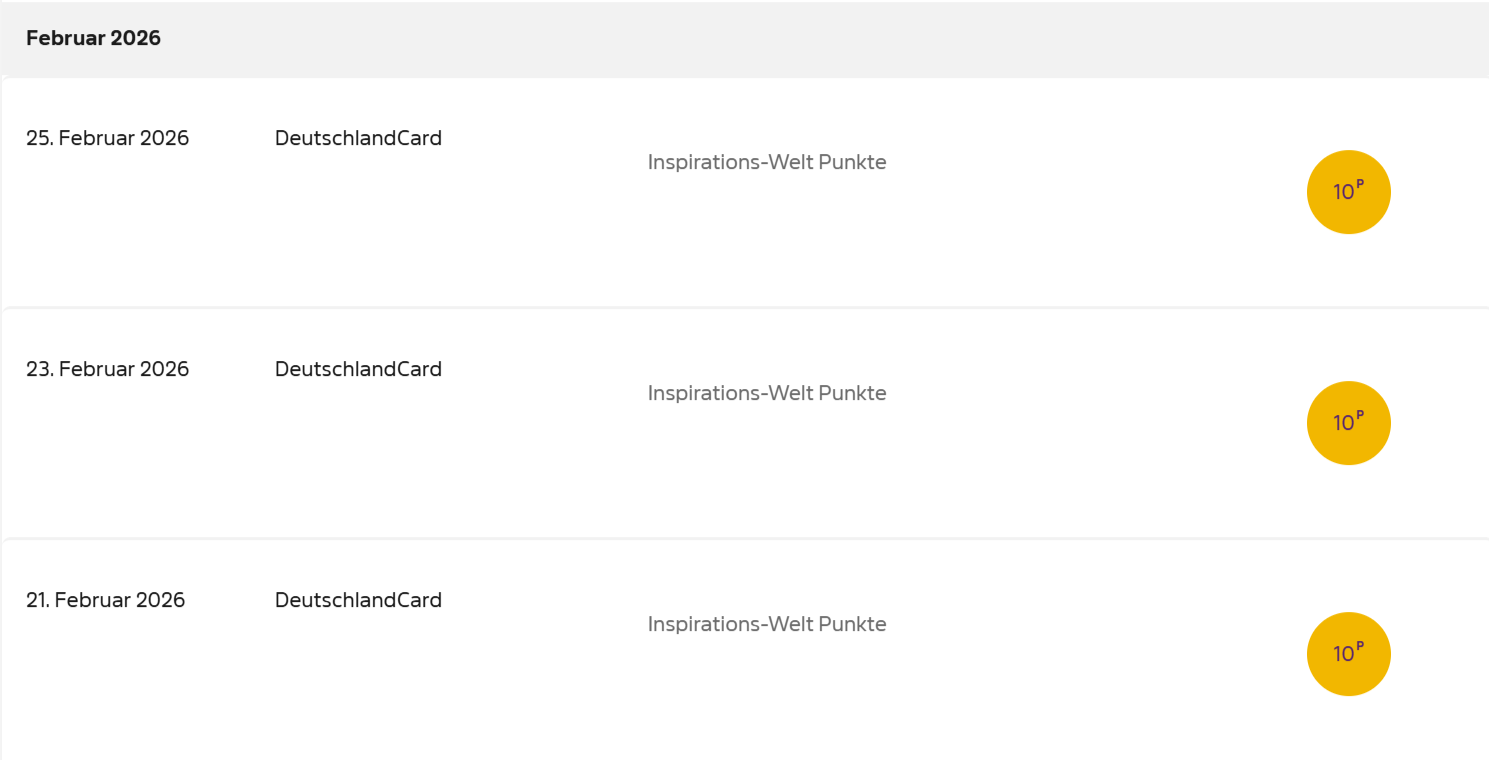Select the 23. Februar 2026 date

pos(107,369)
